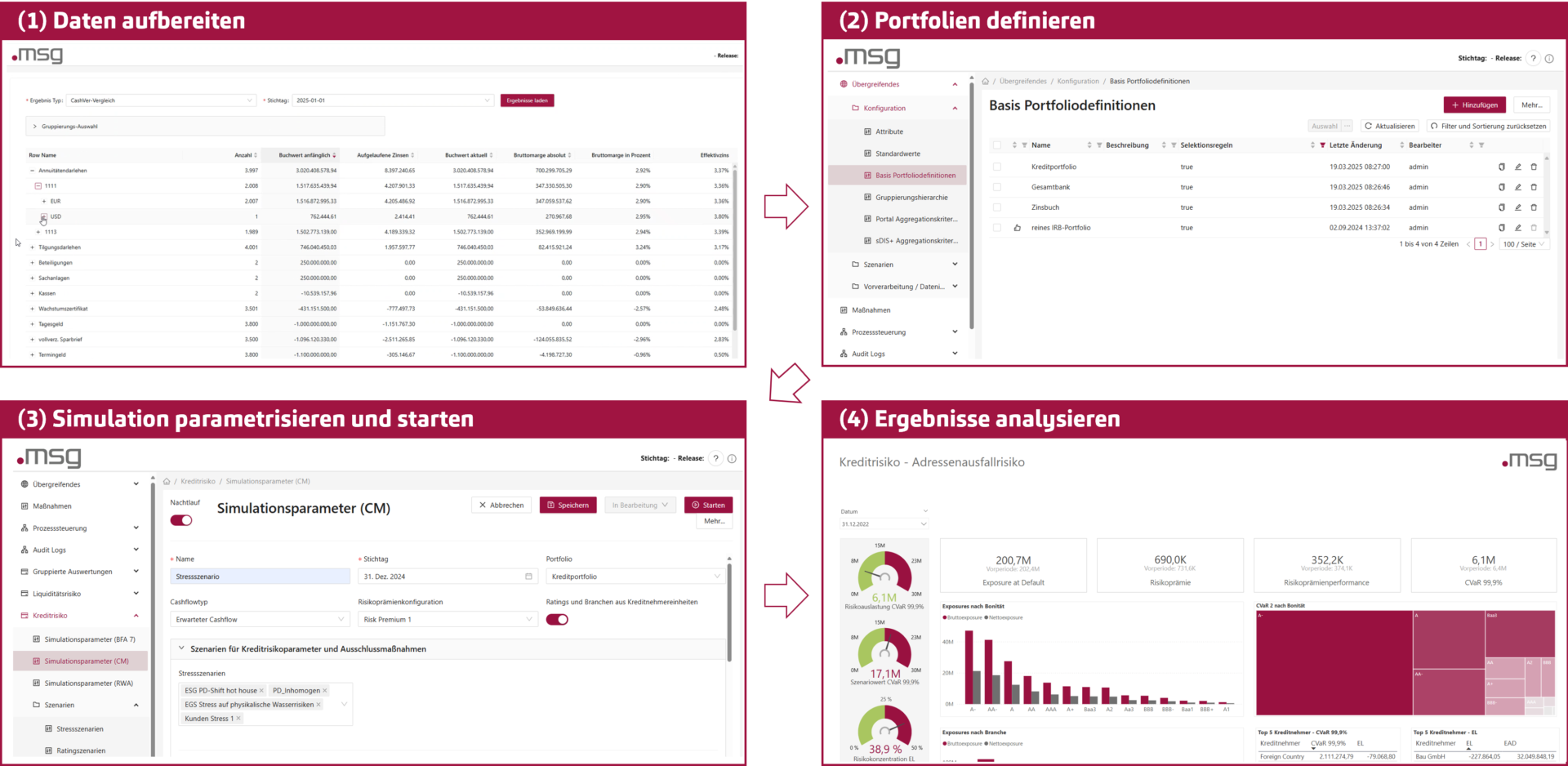
Task: Click the delete trash icon for Gesamtbank
Action: pyautogui.click(x=1534, y=187)
